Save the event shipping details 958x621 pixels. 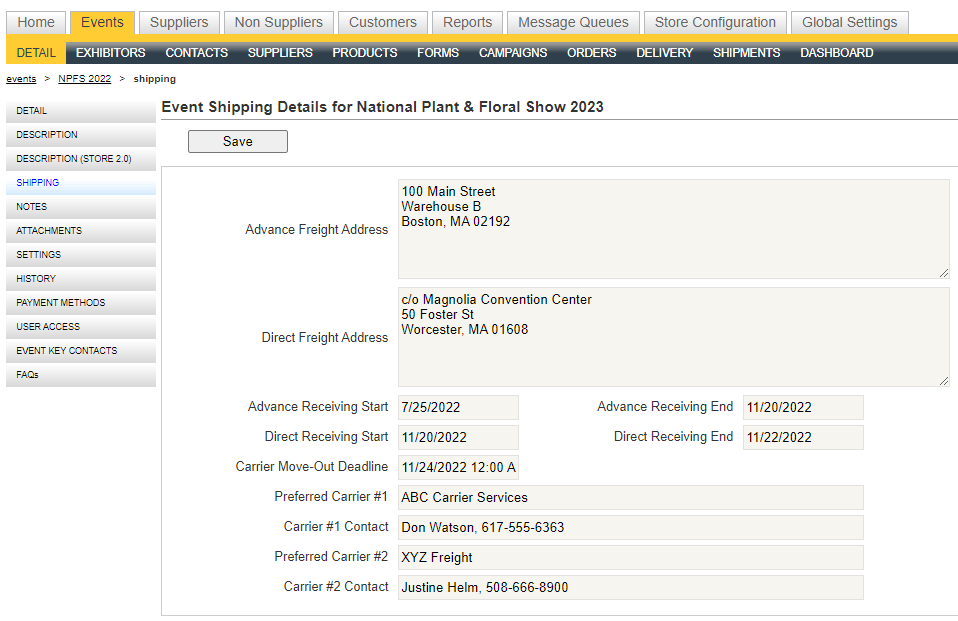[237, 141]
